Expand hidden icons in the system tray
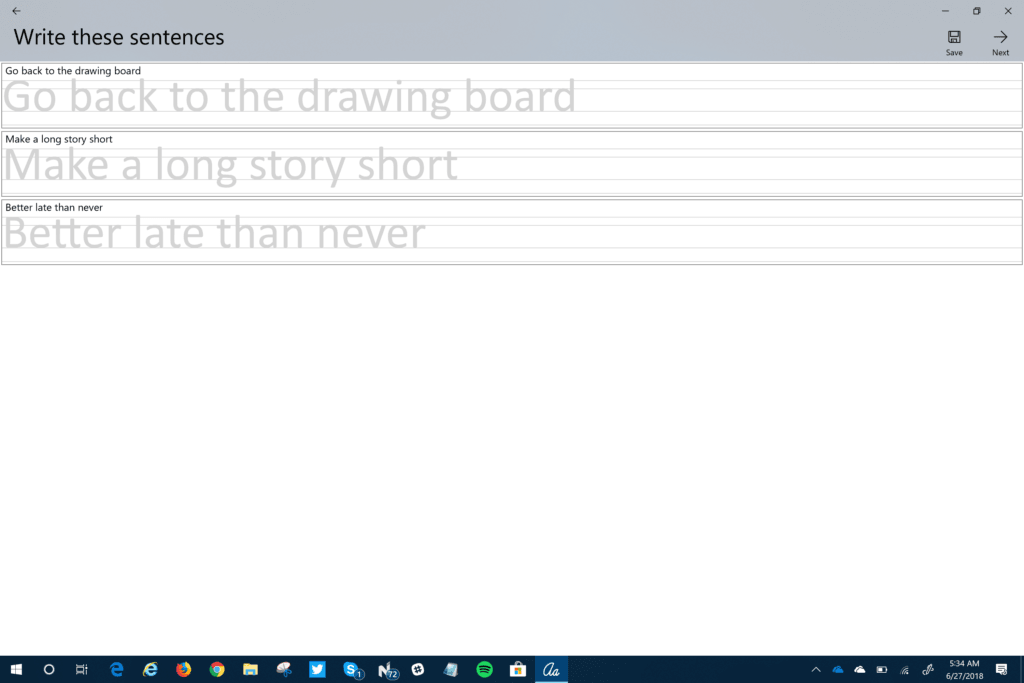Screen dimensions: 1024x683 point(816,669)
